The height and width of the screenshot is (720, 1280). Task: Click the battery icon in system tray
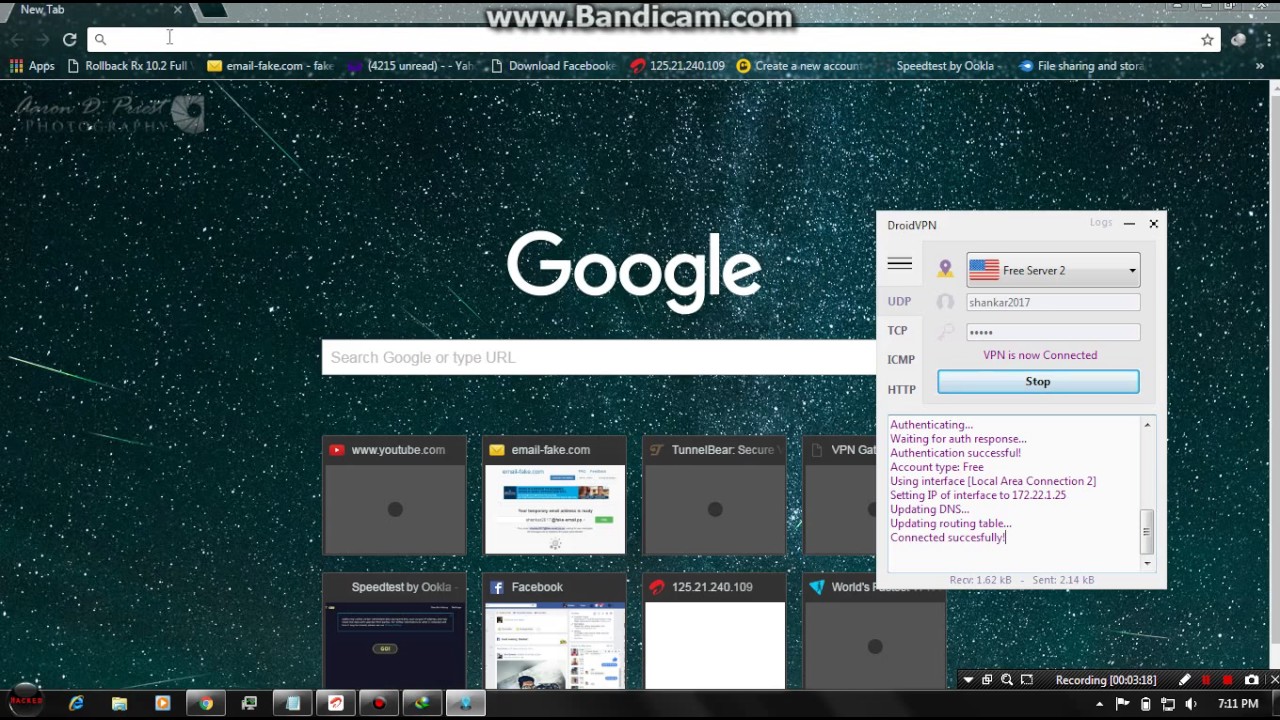tap(1145, 704)
